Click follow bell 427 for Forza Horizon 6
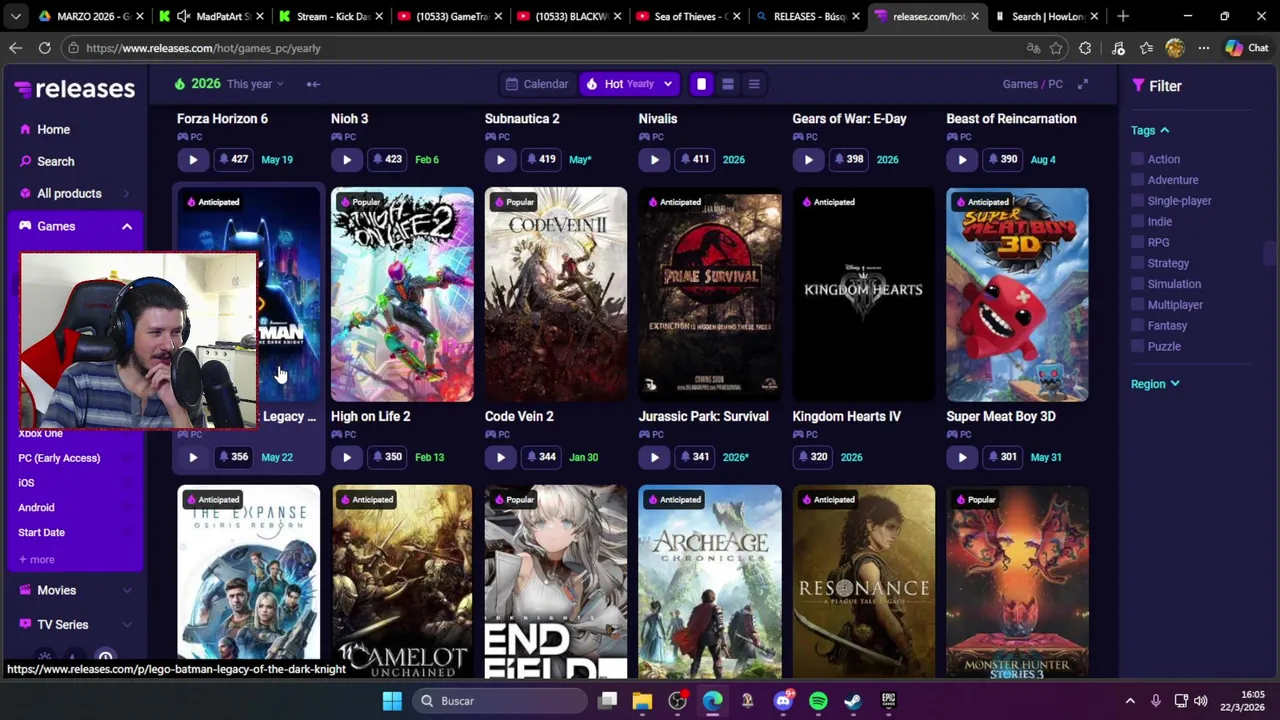This screenshot has width=1280, height=720. 233,159
